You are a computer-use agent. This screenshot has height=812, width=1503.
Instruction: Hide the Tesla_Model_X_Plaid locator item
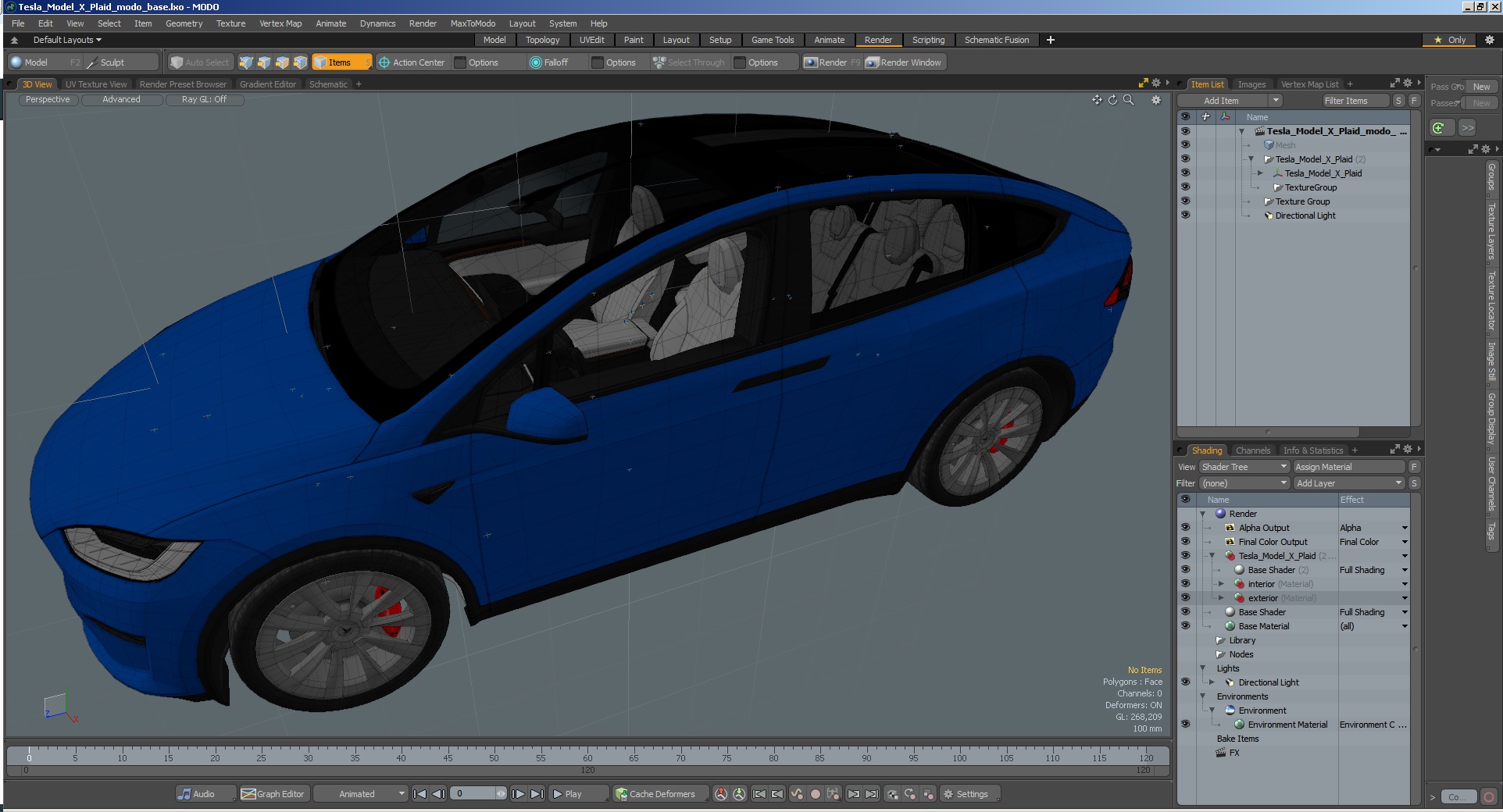point(1185,173)
